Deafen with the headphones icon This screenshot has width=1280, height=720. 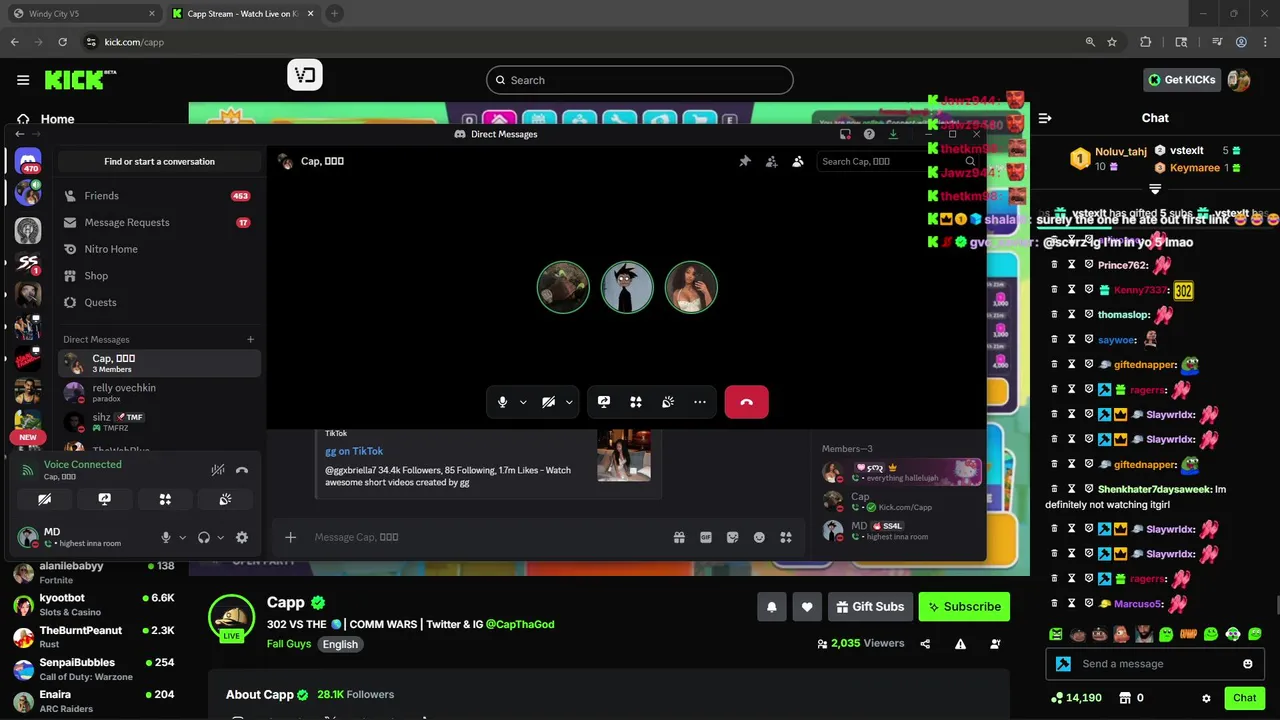click(204, 537)
